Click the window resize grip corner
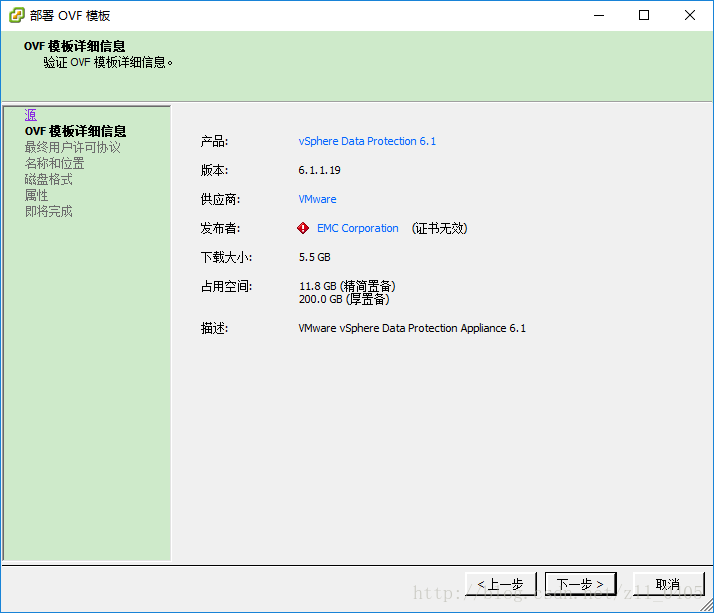The width and height of the screenshot is (714, 613). coord(707,605)
